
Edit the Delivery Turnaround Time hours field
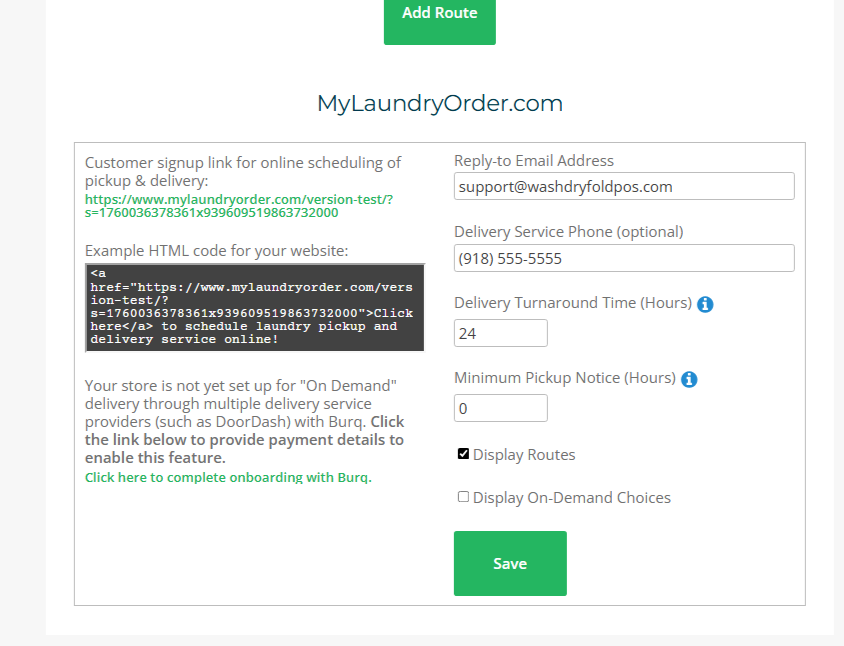click(501, 333)
